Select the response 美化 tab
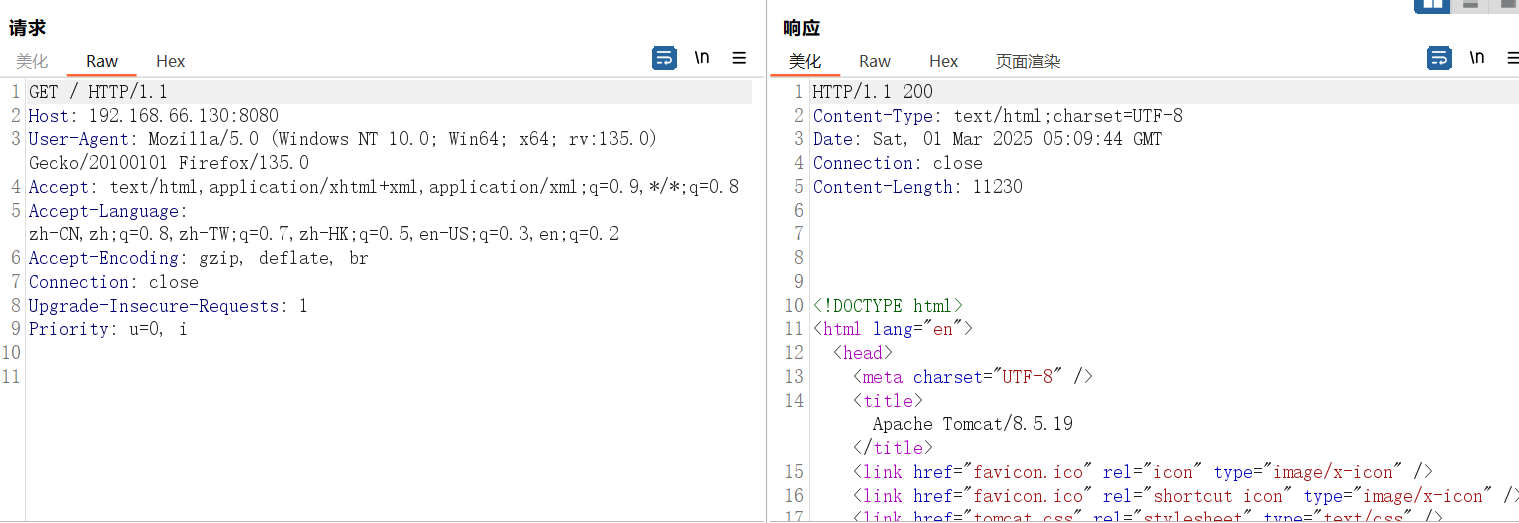 tap(805, 61)
